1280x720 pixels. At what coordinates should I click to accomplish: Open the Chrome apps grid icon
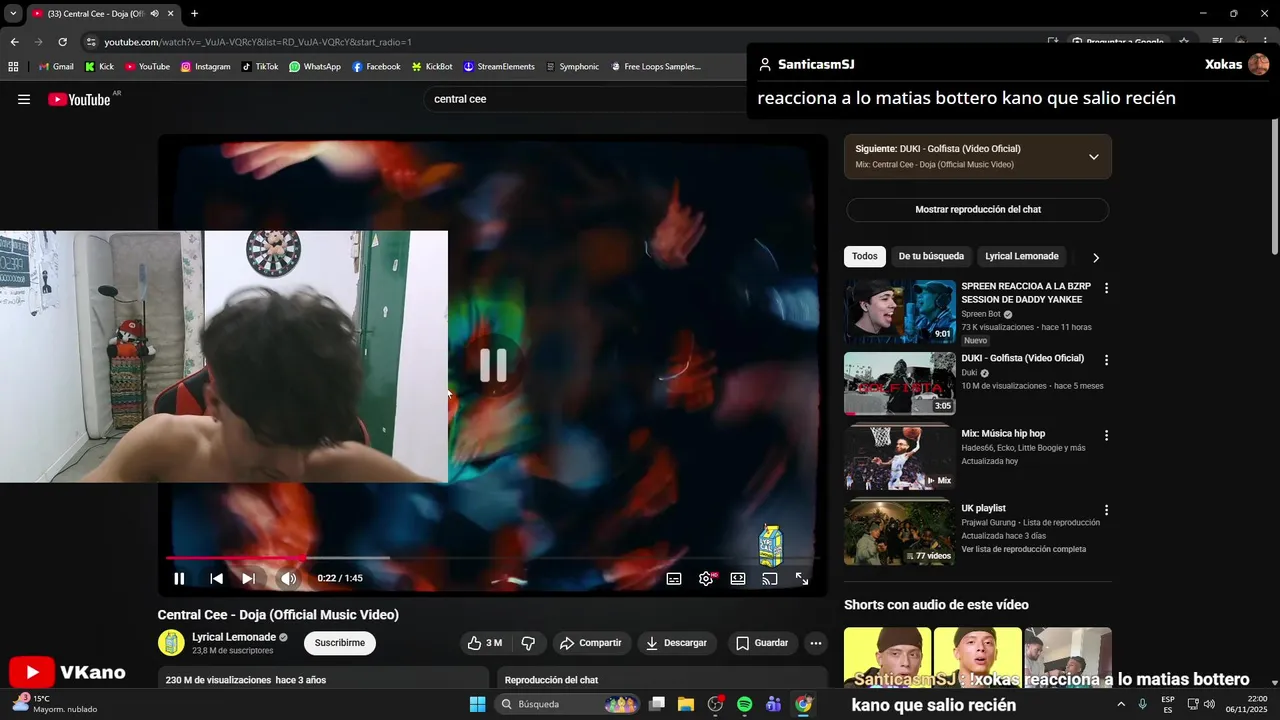point(13,67)
